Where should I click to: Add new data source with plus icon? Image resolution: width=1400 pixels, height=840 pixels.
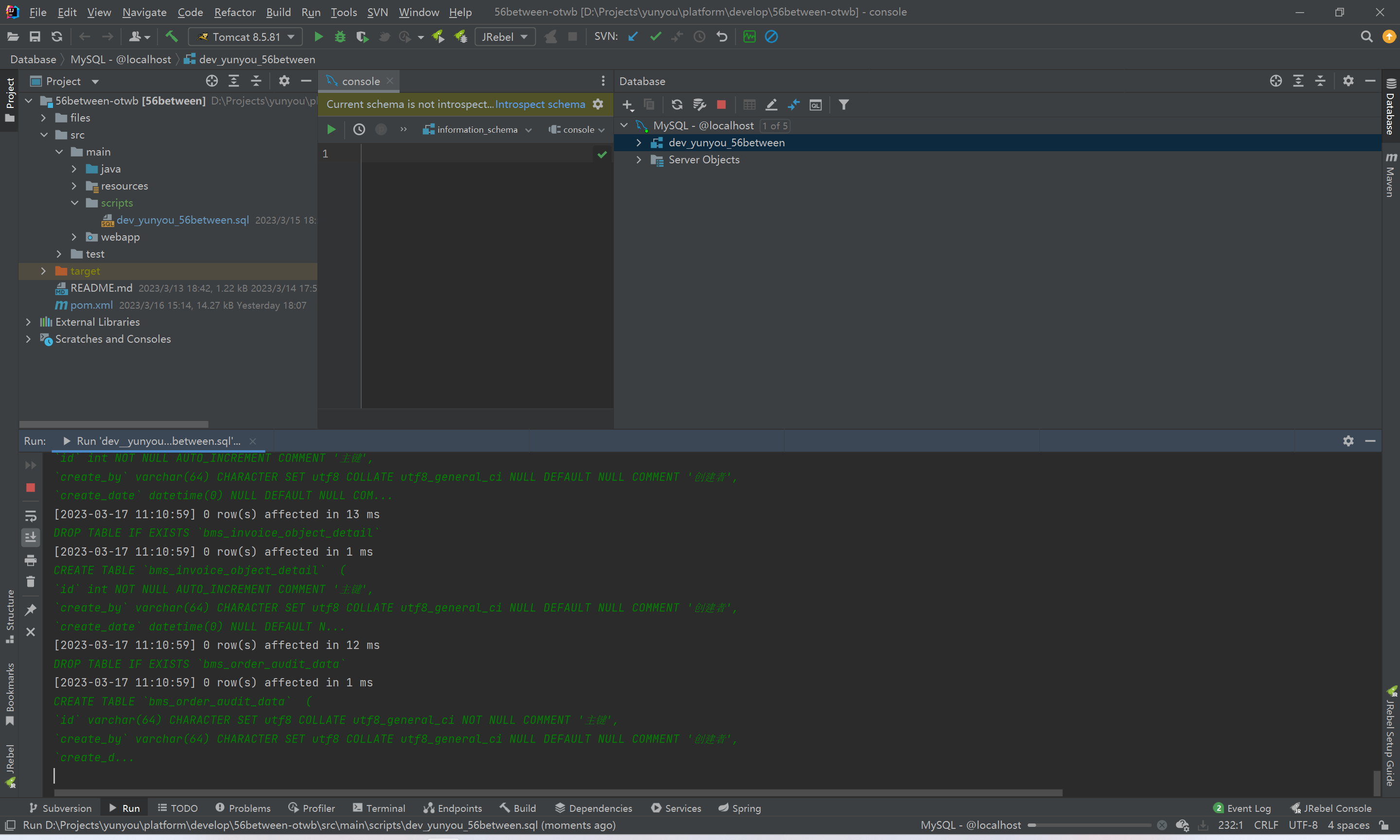pos(628,105)
